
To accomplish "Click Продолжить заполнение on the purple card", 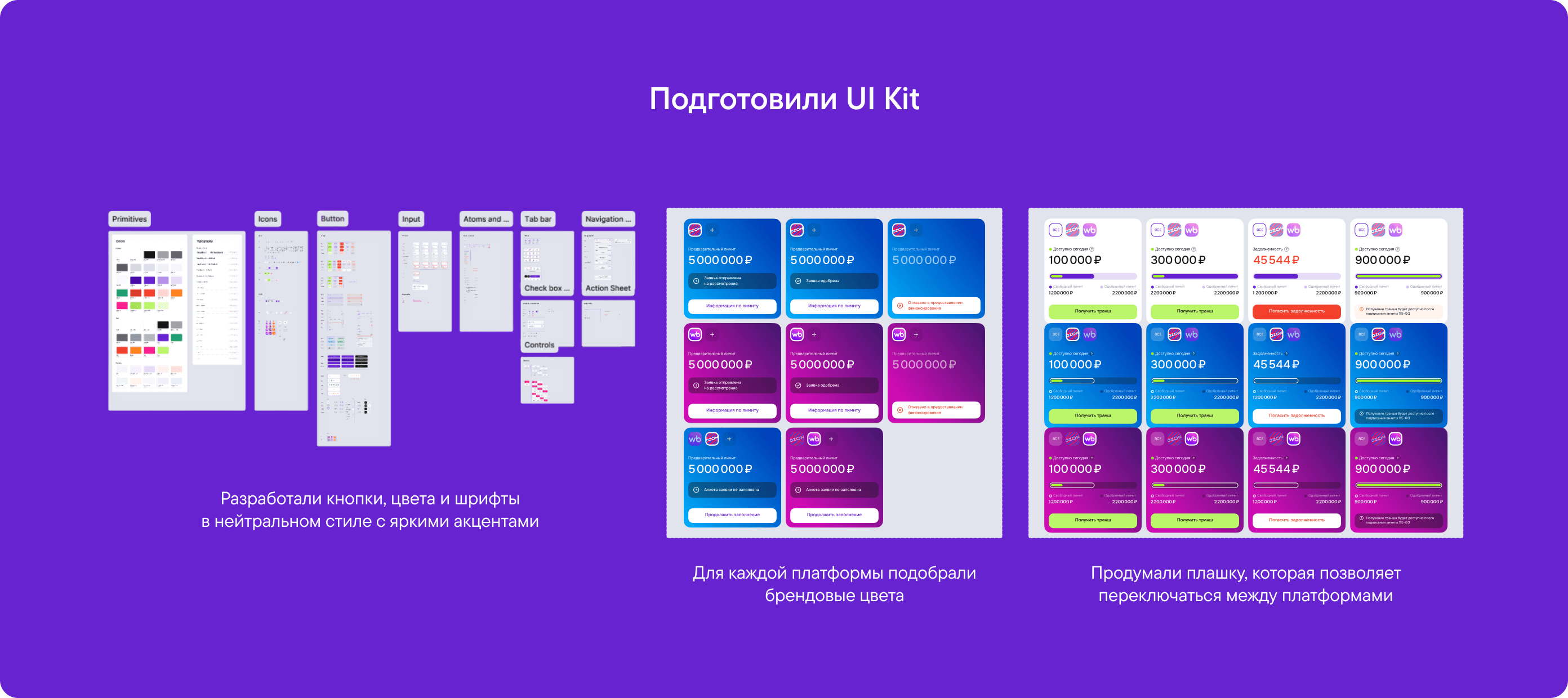I will [x=835, y=515].
